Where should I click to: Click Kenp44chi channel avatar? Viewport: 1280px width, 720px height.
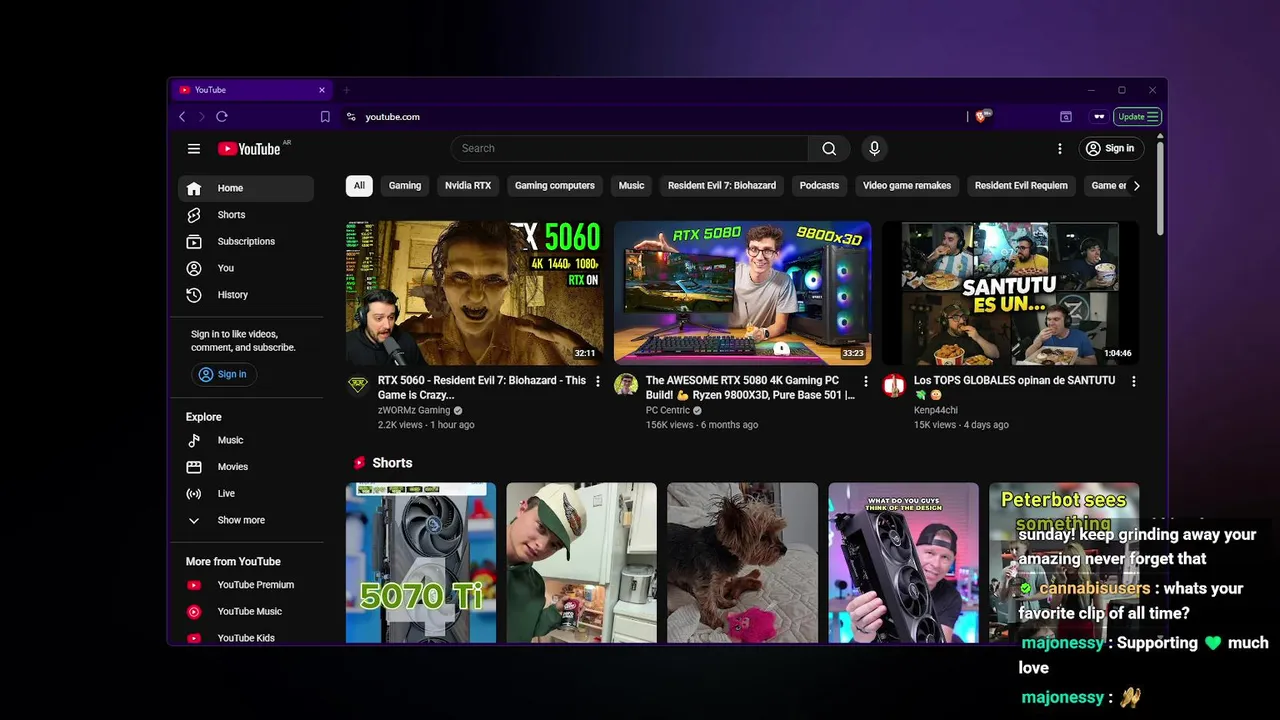[894, 385]
